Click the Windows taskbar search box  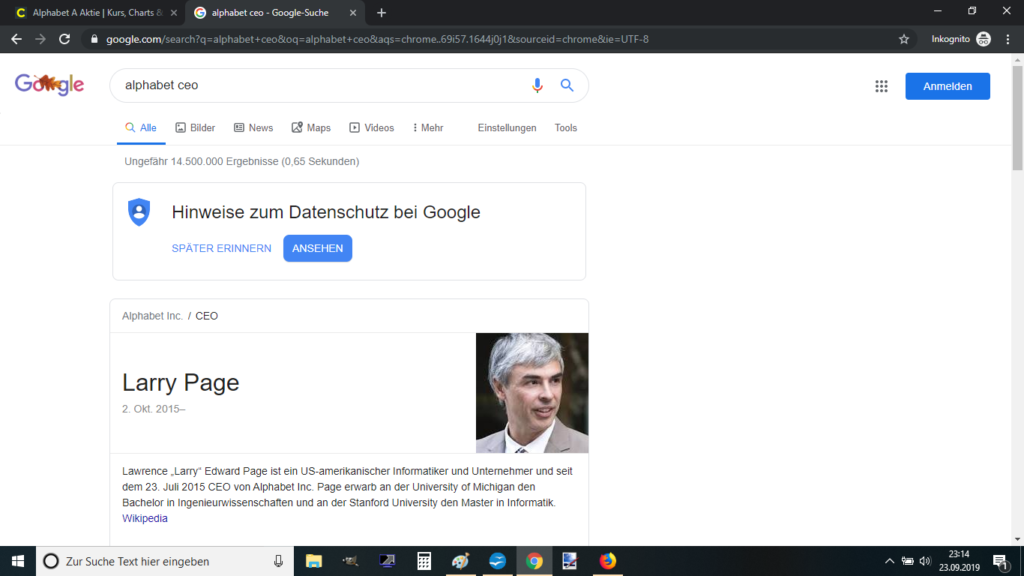click(165, 561)
